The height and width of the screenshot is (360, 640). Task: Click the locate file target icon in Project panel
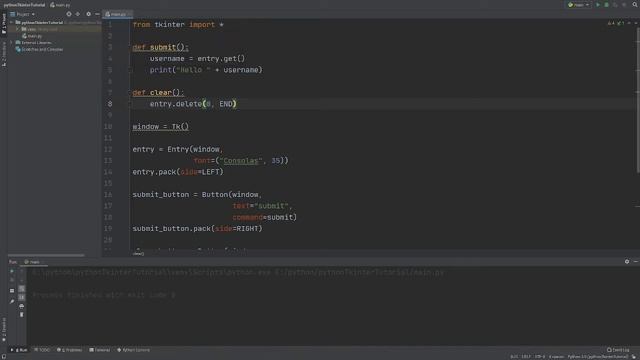(69, 14)
